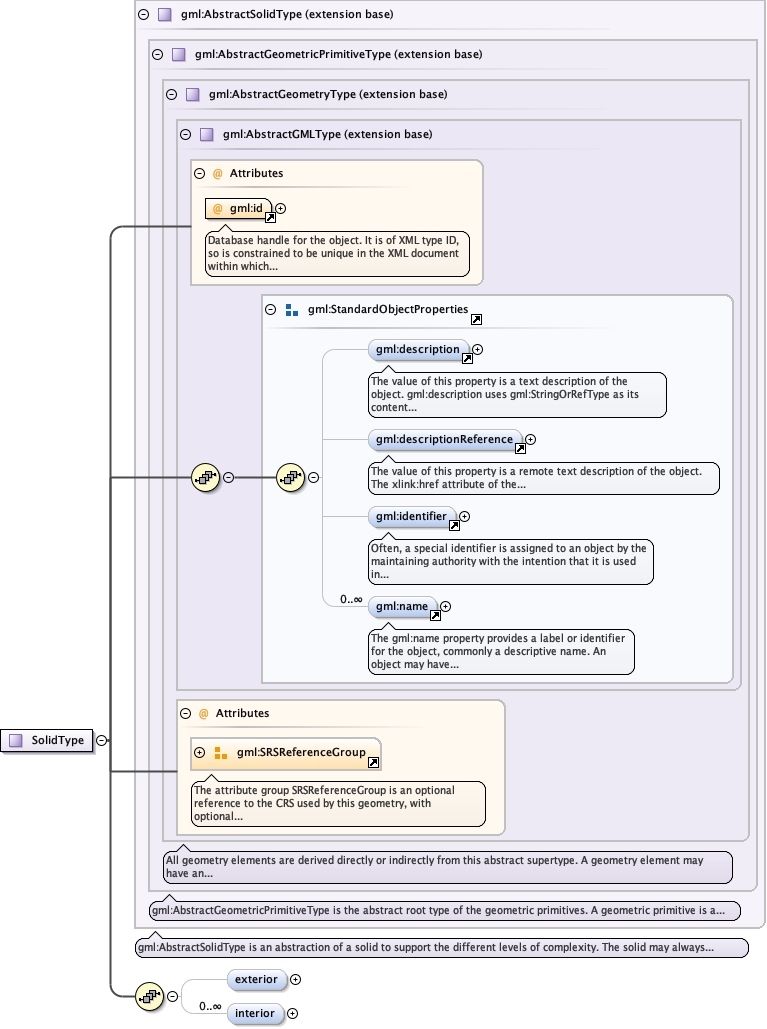Screen dimensions: 767x1029
Task: Collapse Attributes box containing SRSReferenceGroup
Action: [x=186, y=713]
